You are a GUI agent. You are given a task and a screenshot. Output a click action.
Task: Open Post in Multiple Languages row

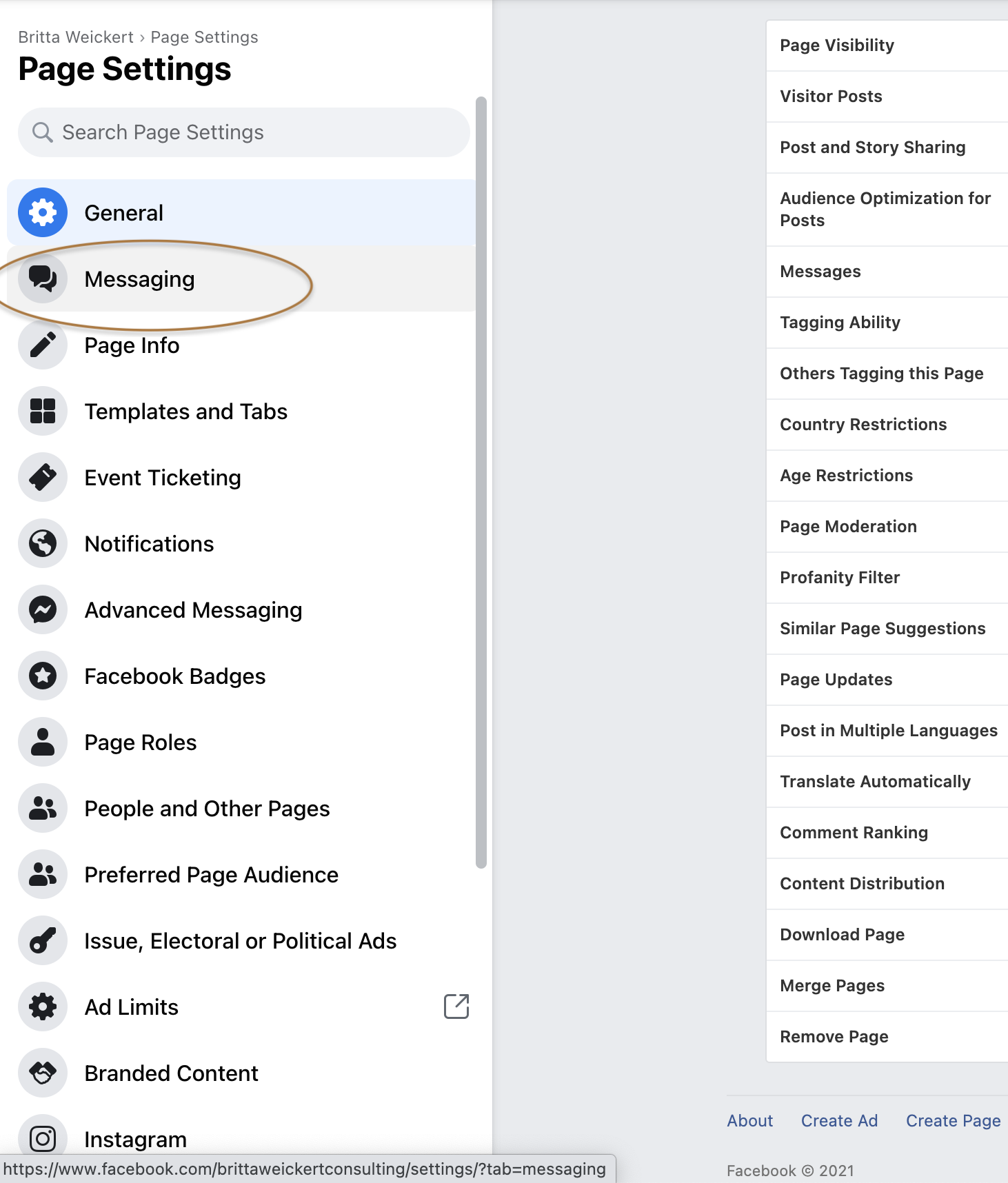tap(887, 731)
